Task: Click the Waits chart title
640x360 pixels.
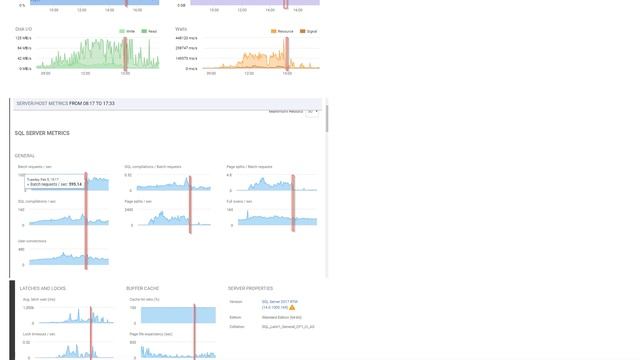Action: (x=181, y=29)
